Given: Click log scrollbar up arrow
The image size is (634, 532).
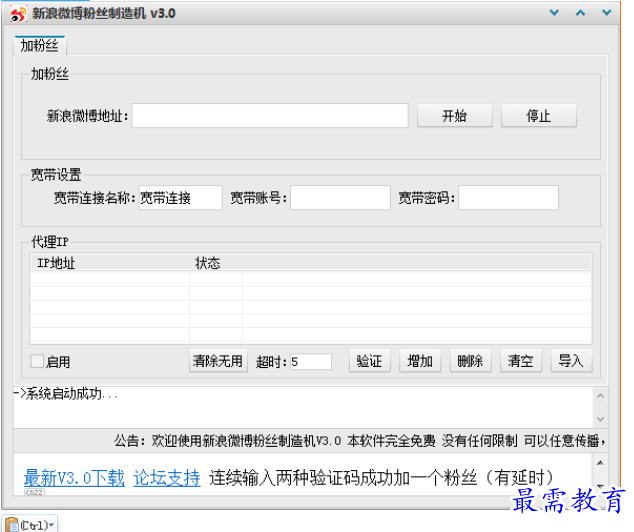Looking at the screenshot, I should coord(600,396).
